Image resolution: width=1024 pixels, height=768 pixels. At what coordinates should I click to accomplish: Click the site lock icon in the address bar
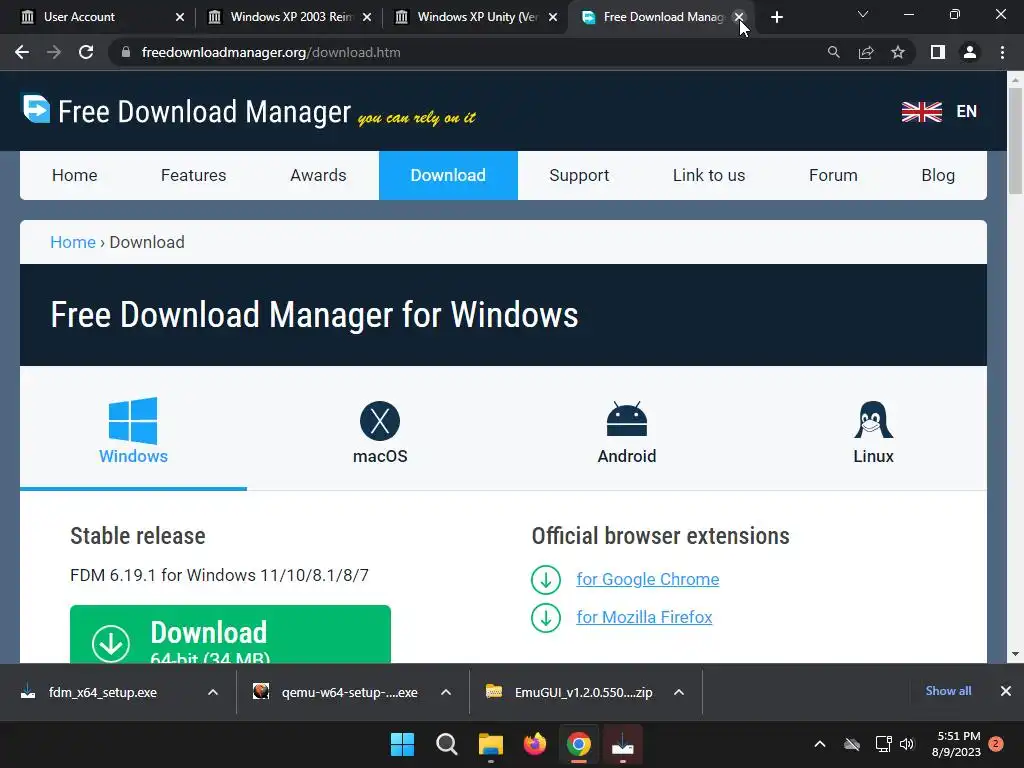point(126,52)
